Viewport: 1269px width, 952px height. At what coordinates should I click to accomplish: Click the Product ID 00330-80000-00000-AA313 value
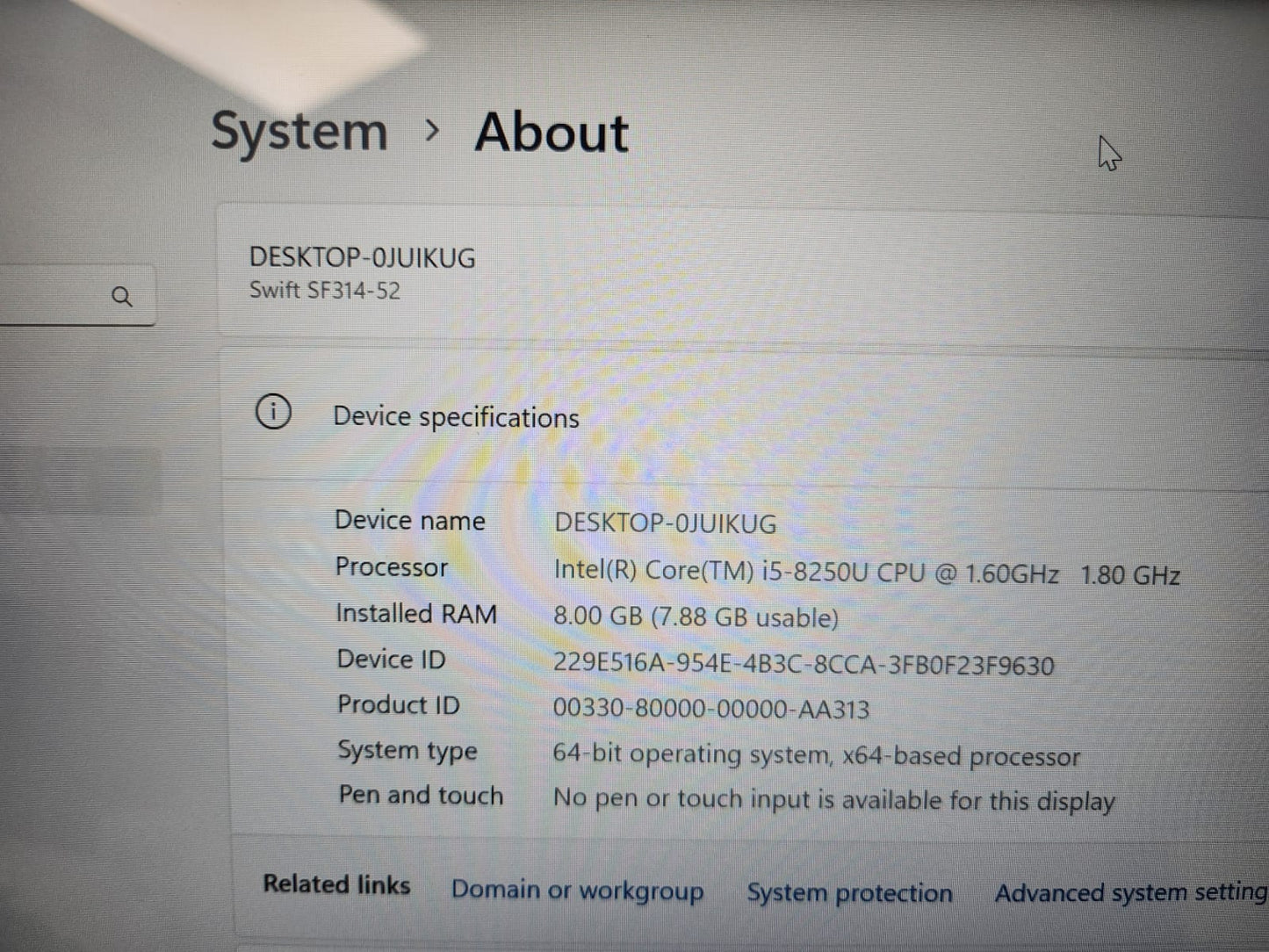click(712, 708)
